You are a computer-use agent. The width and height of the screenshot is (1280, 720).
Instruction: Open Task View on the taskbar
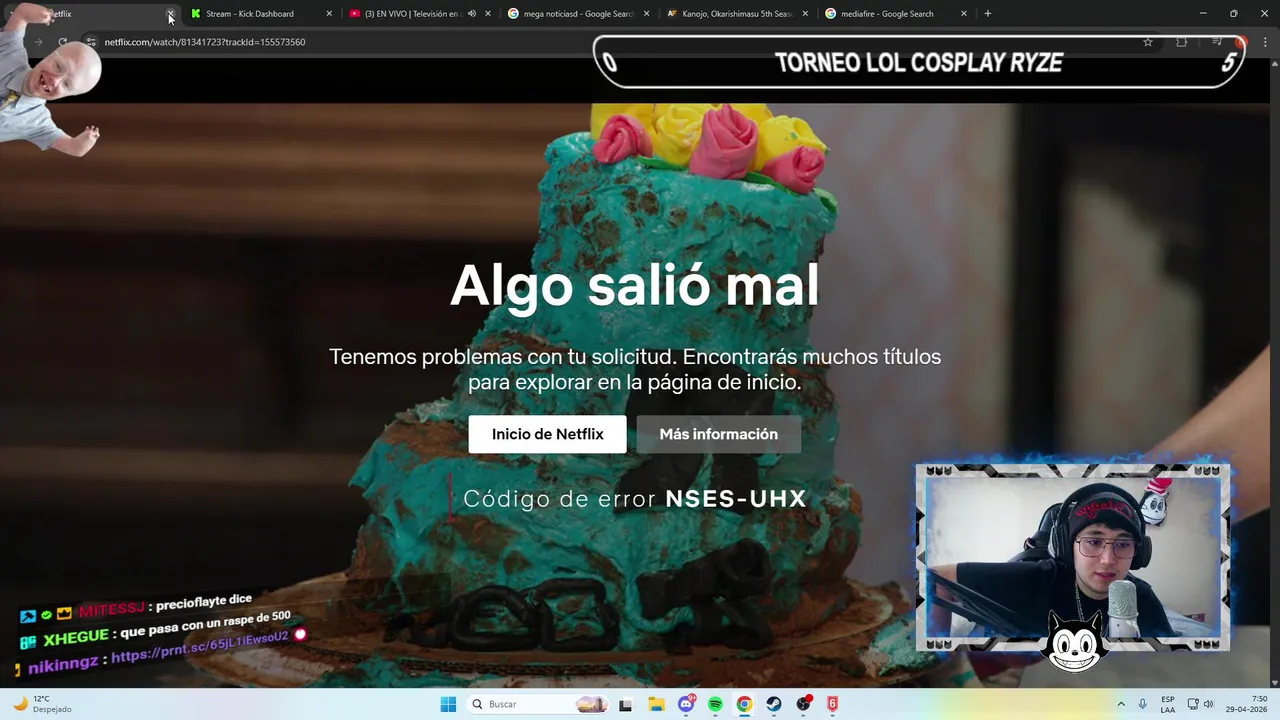[626, 704]
